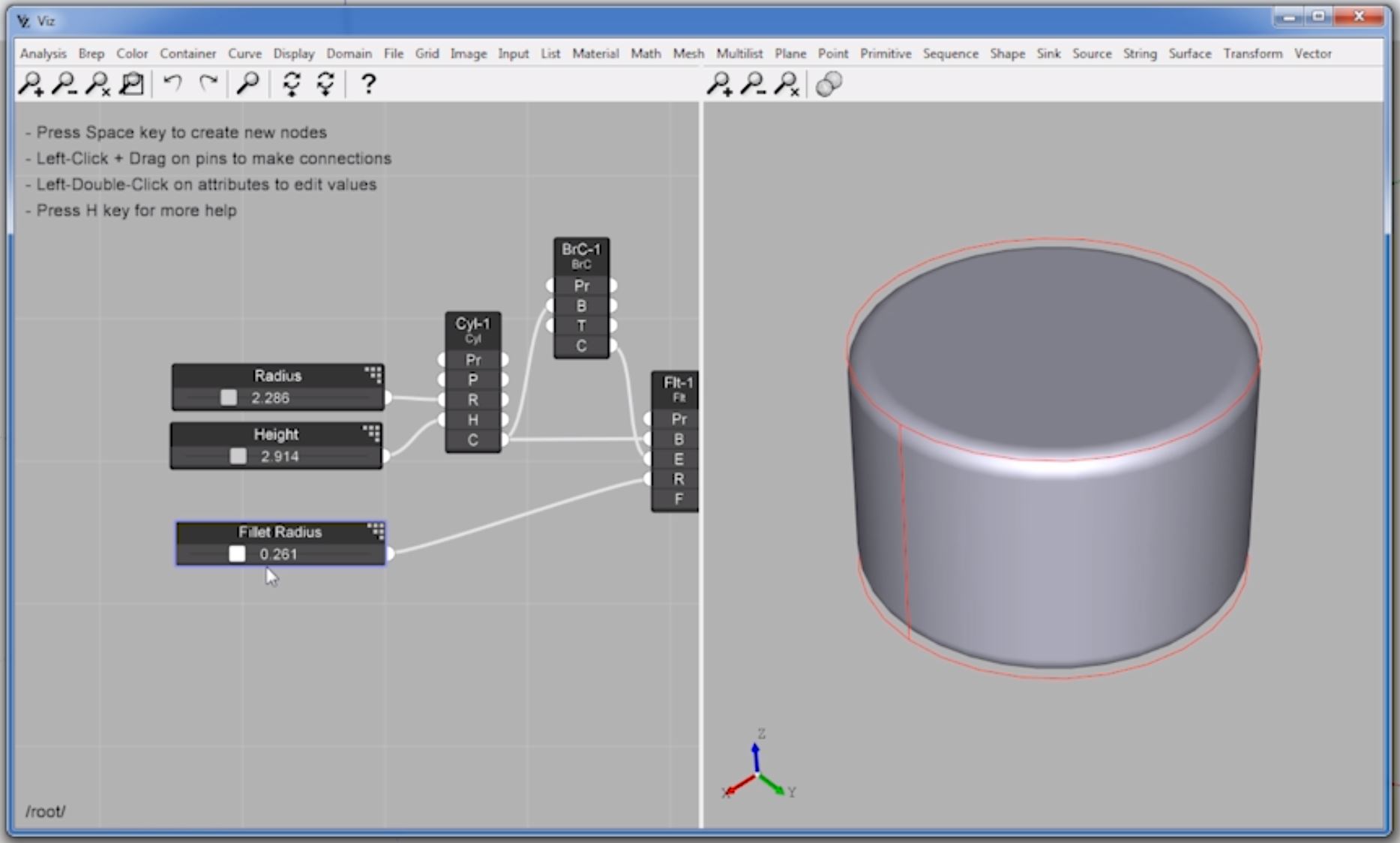This screenshot has height=843, width=1400.
Task: Open the Surface menu
Action: 1189,53
